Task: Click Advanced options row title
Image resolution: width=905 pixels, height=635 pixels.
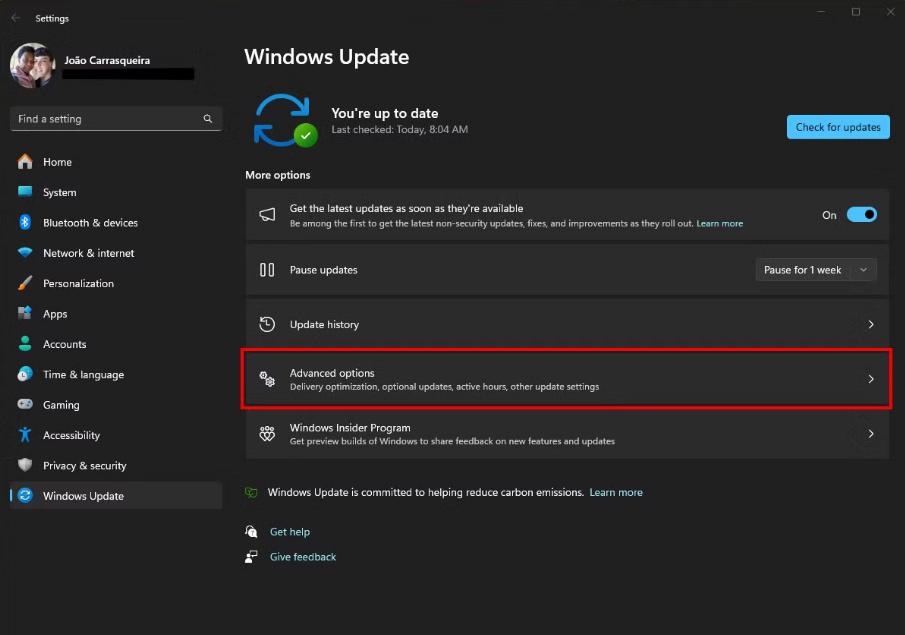Action: 332,373
